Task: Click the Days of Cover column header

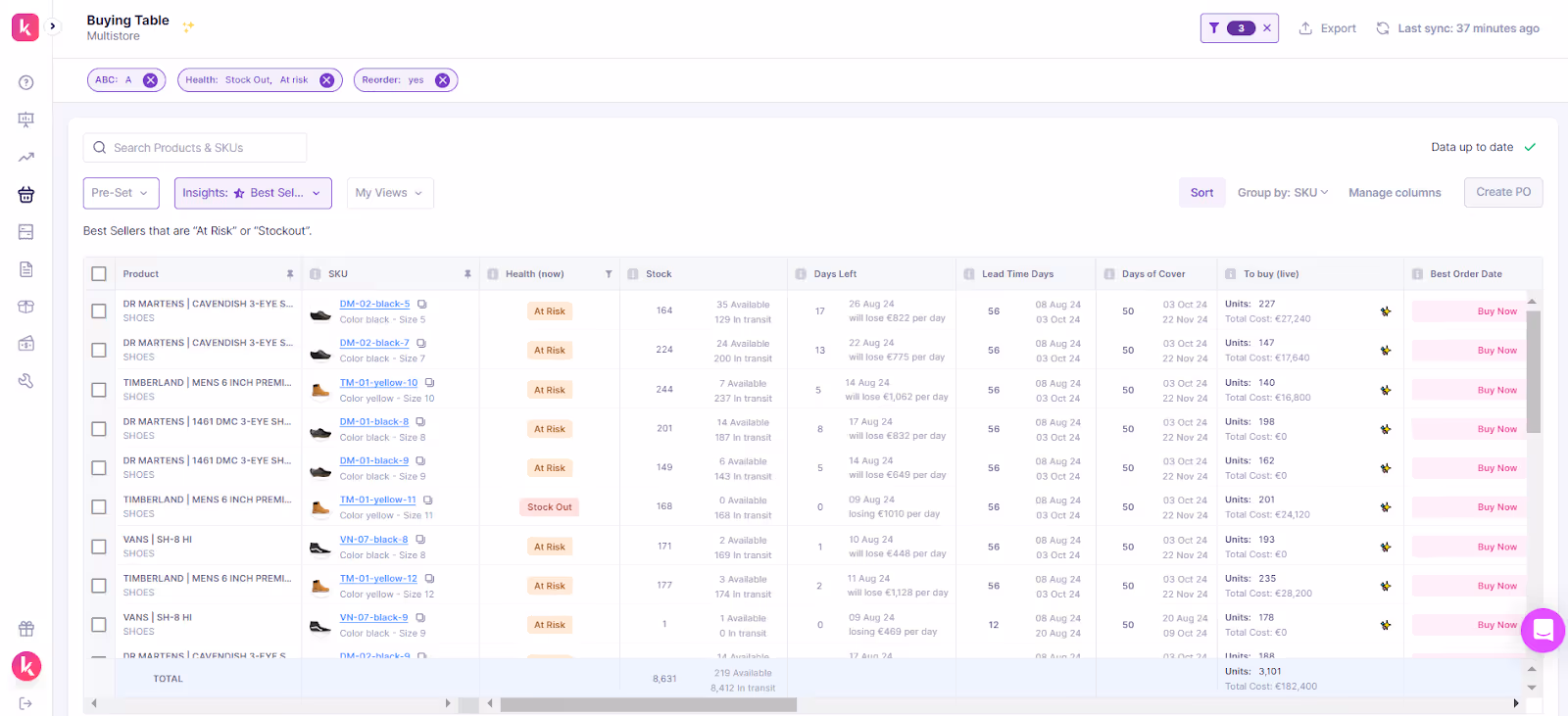Action: [1153, 274]
